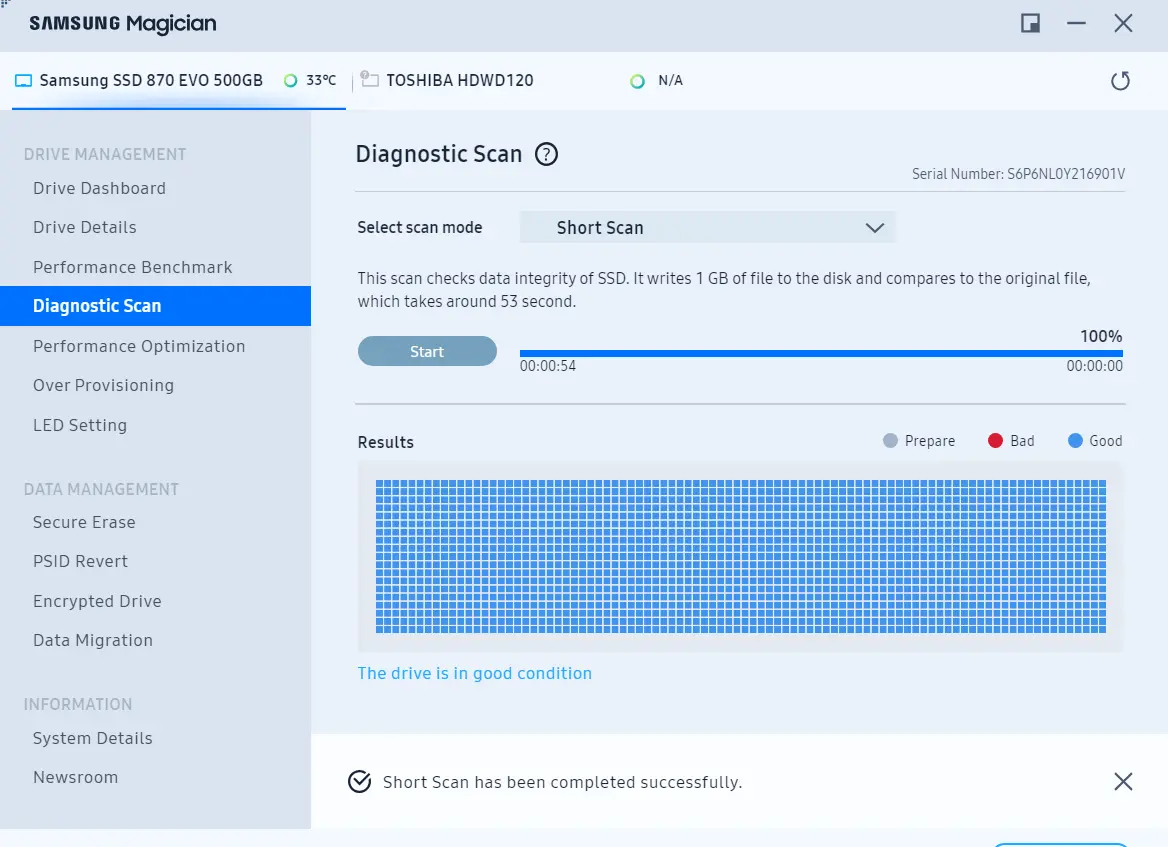Click 'The drive is in good condition' link
The height and width of the screenshot is (847, 1168).
pyautogui.click(x=474, y=673)
